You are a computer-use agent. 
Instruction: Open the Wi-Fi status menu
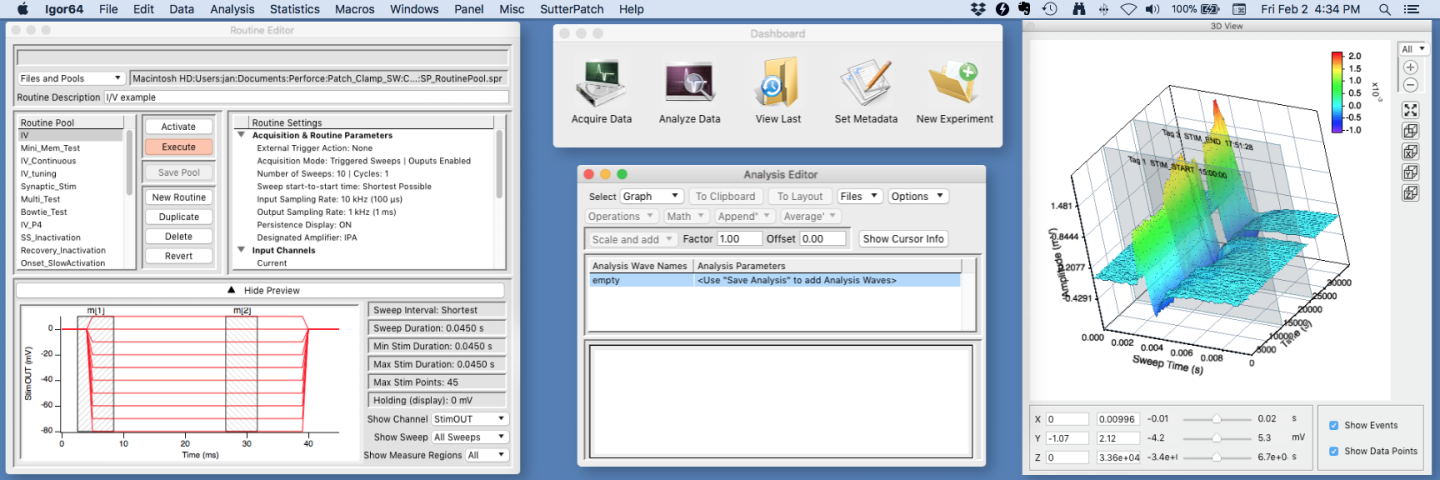[x=1129, y=9]
